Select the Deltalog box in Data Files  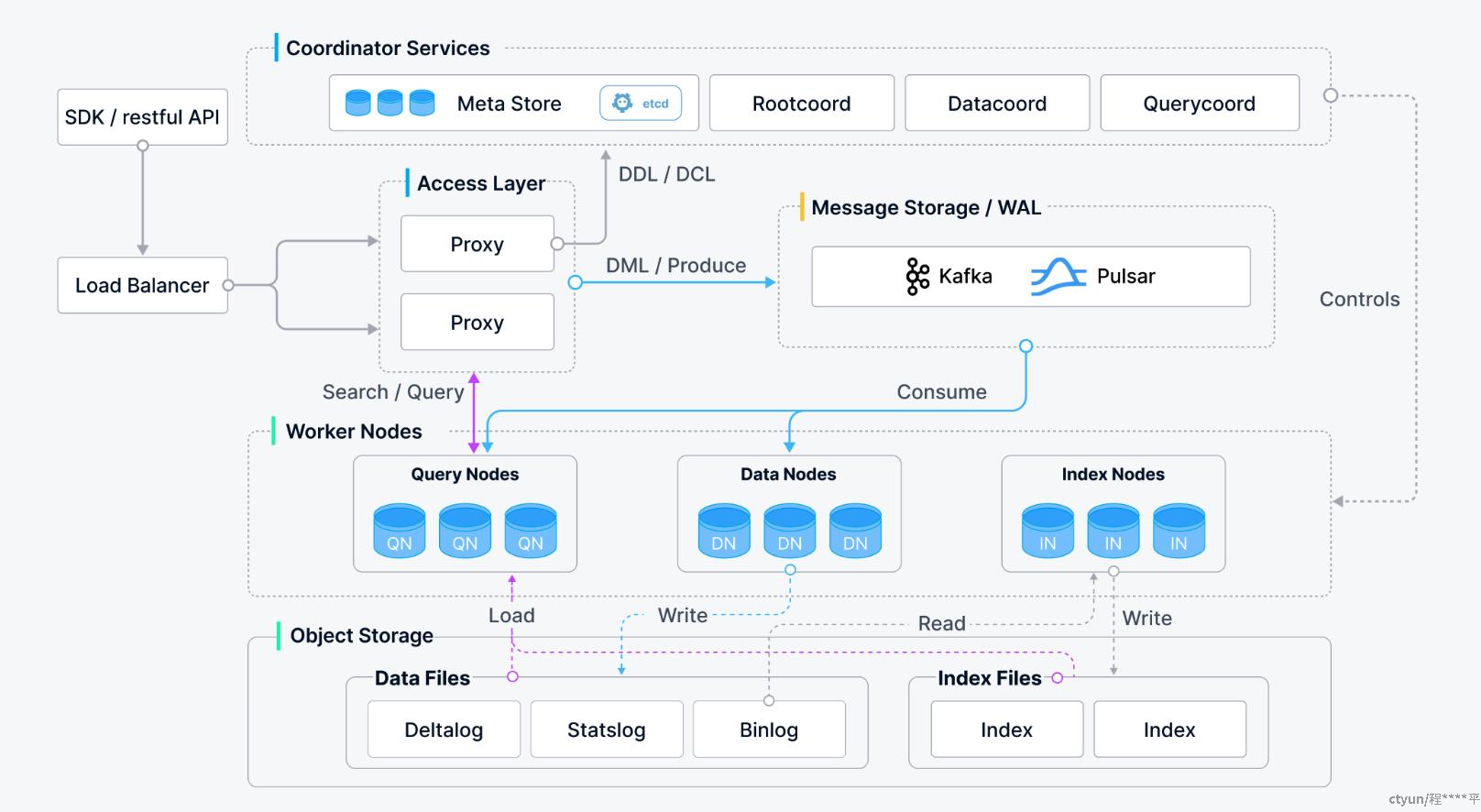(x=444, y=730)
